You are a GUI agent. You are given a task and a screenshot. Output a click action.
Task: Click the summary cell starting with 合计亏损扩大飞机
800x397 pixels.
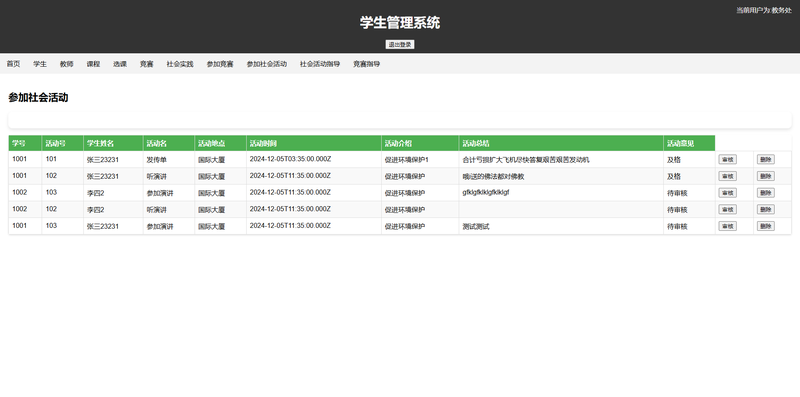(561, 160)
